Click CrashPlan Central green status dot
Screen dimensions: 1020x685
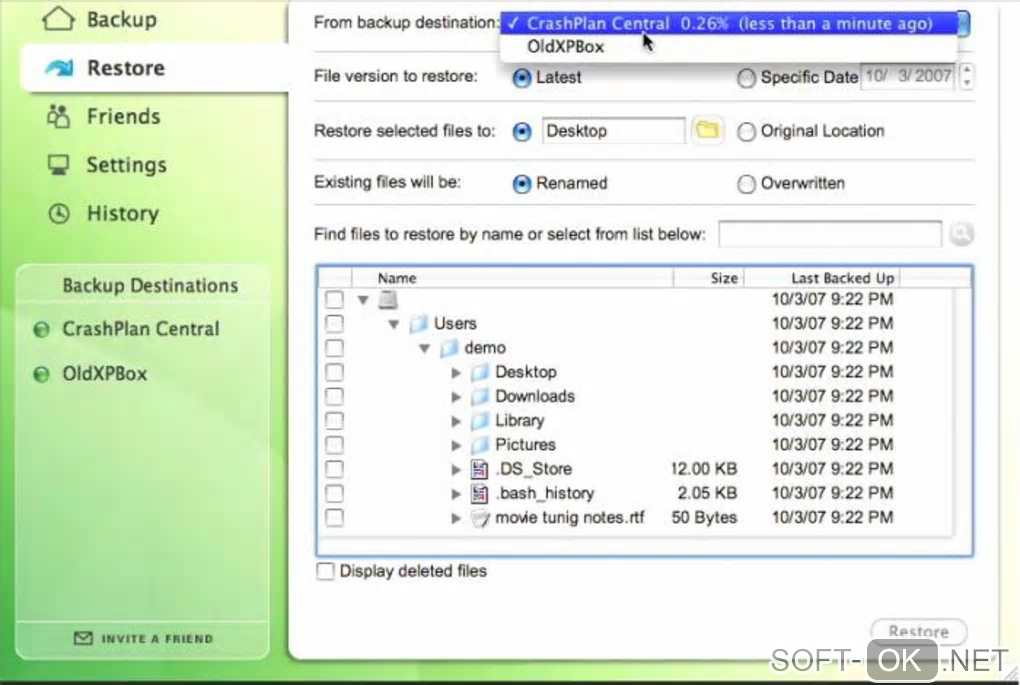42,330
